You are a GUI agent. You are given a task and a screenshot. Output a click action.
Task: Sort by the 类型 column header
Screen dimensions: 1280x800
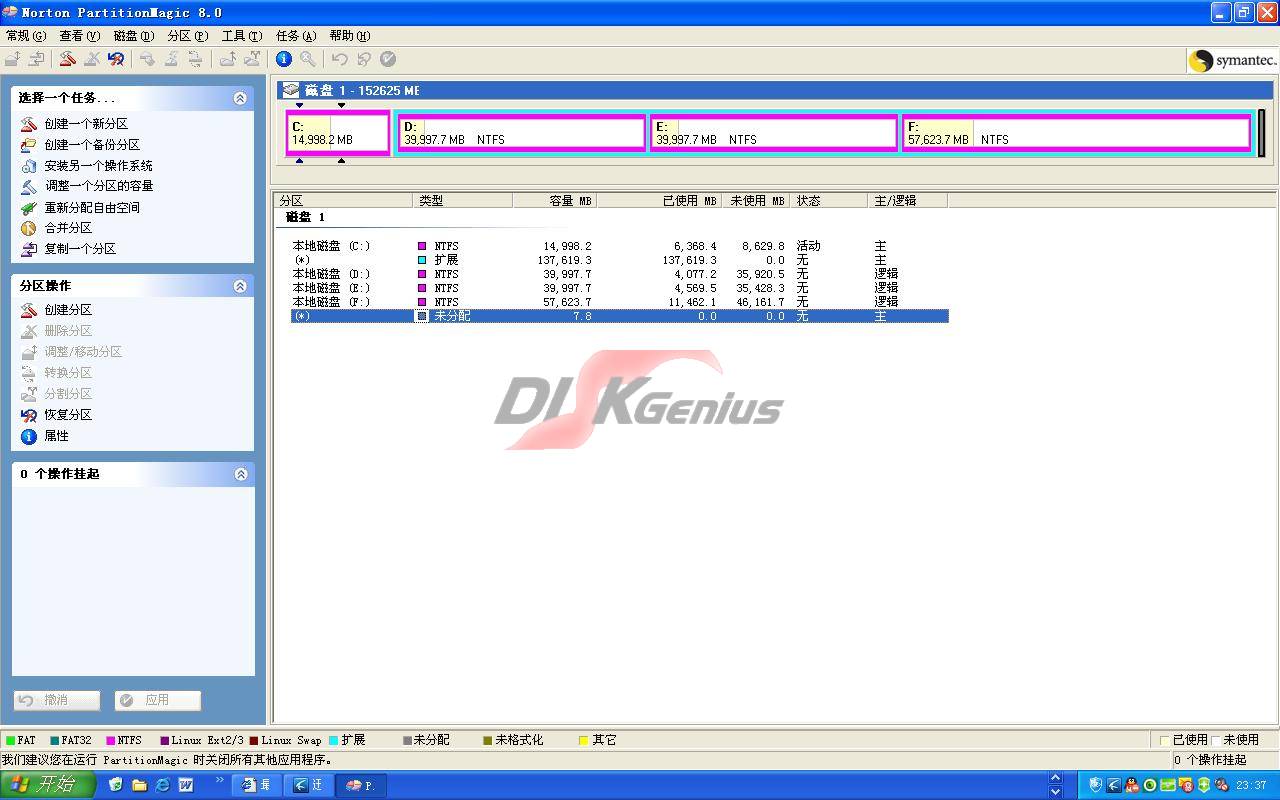click(463, 201)
